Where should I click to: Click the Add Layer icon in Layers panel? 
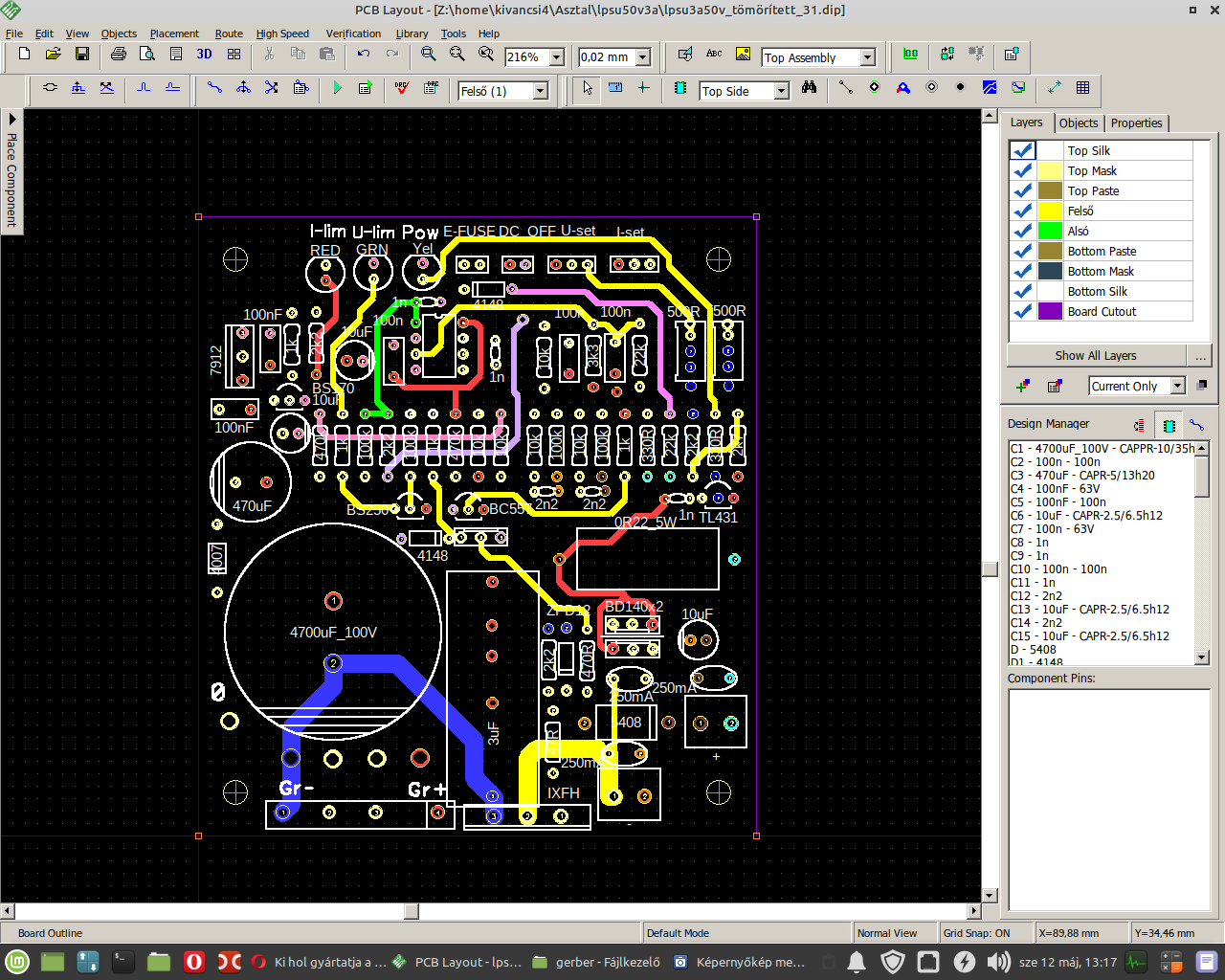pyautogui.click(x=1022, y=386)
